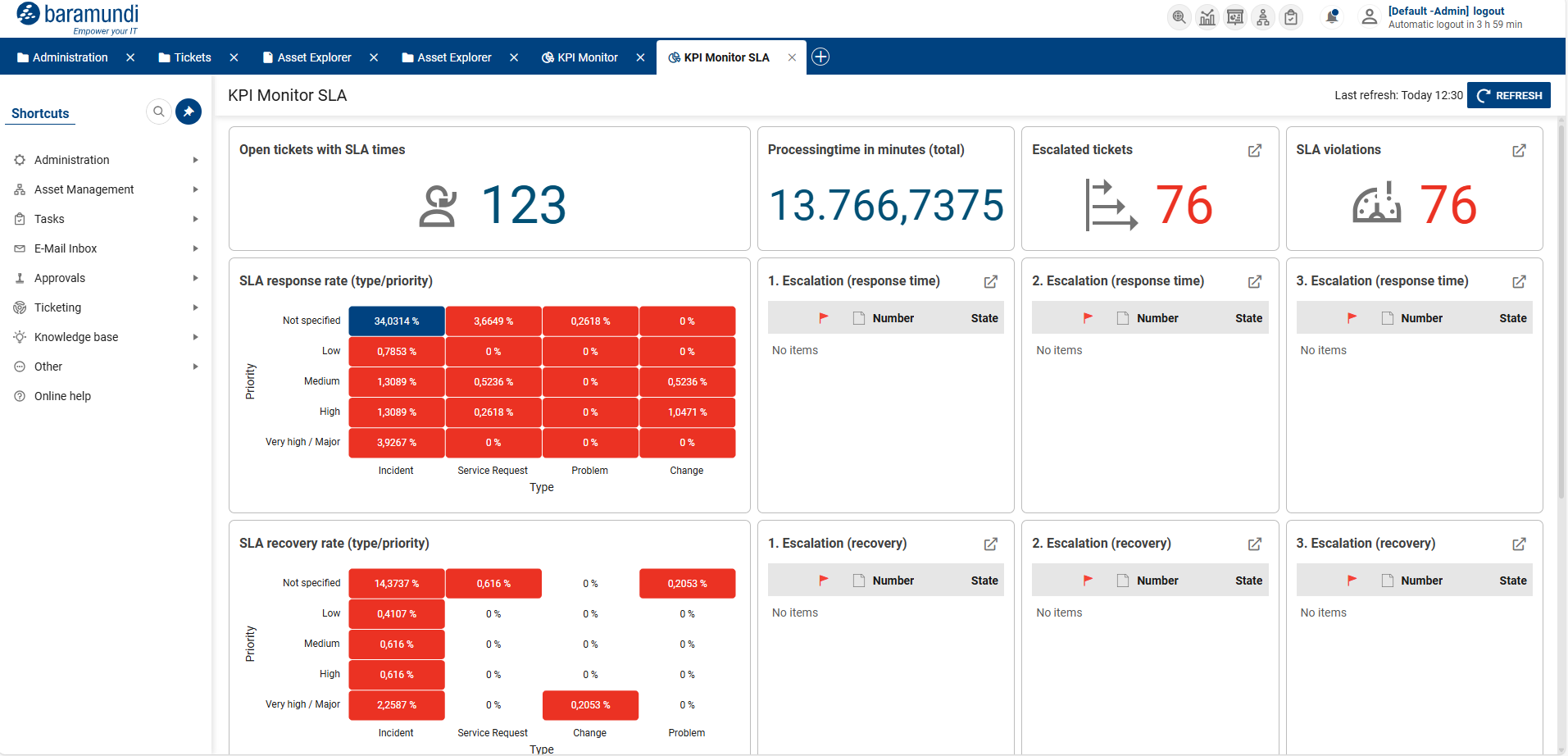Select the Ticketing icon in the sidebar
The height and width of the screenshot is (756, 1568).
[x=19, y=307]
